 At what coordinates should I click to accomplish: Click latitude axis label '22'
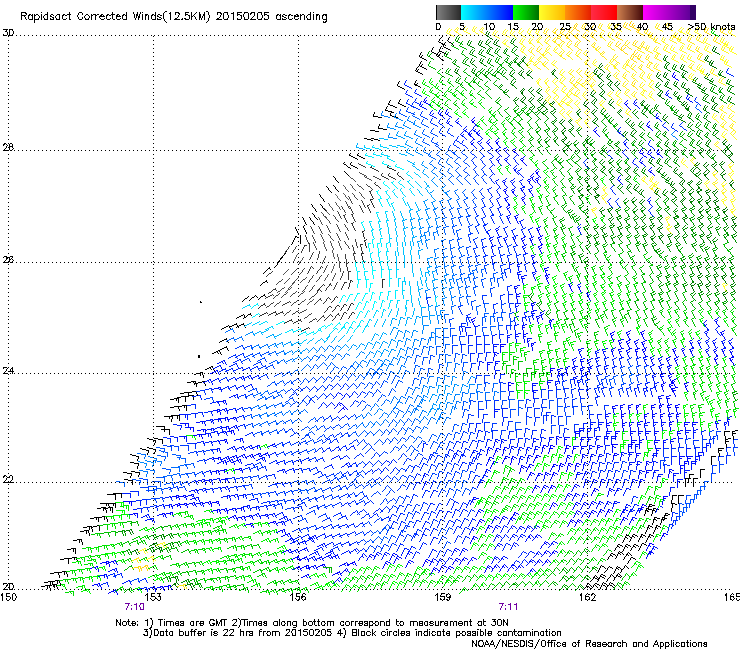(x=8, y=480)
